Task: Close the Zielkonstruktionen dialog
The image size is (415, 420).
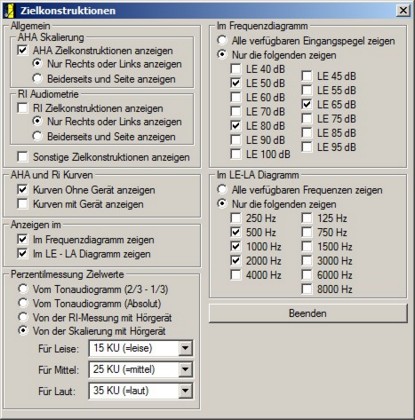Action: coord(403,10)
